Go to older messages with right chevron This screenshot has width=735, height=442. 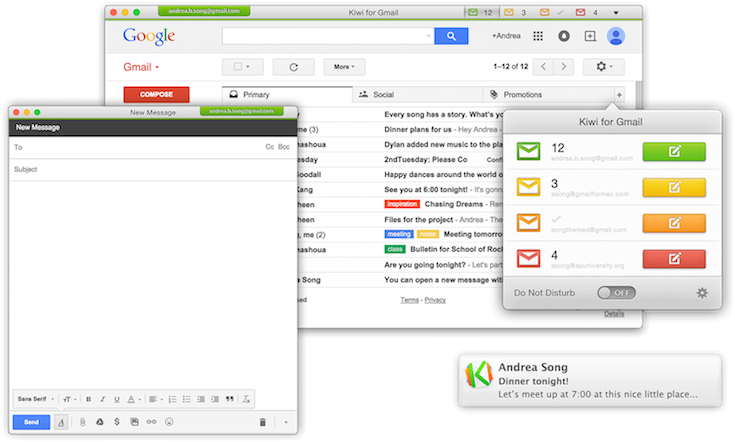[x=563, y=67]
